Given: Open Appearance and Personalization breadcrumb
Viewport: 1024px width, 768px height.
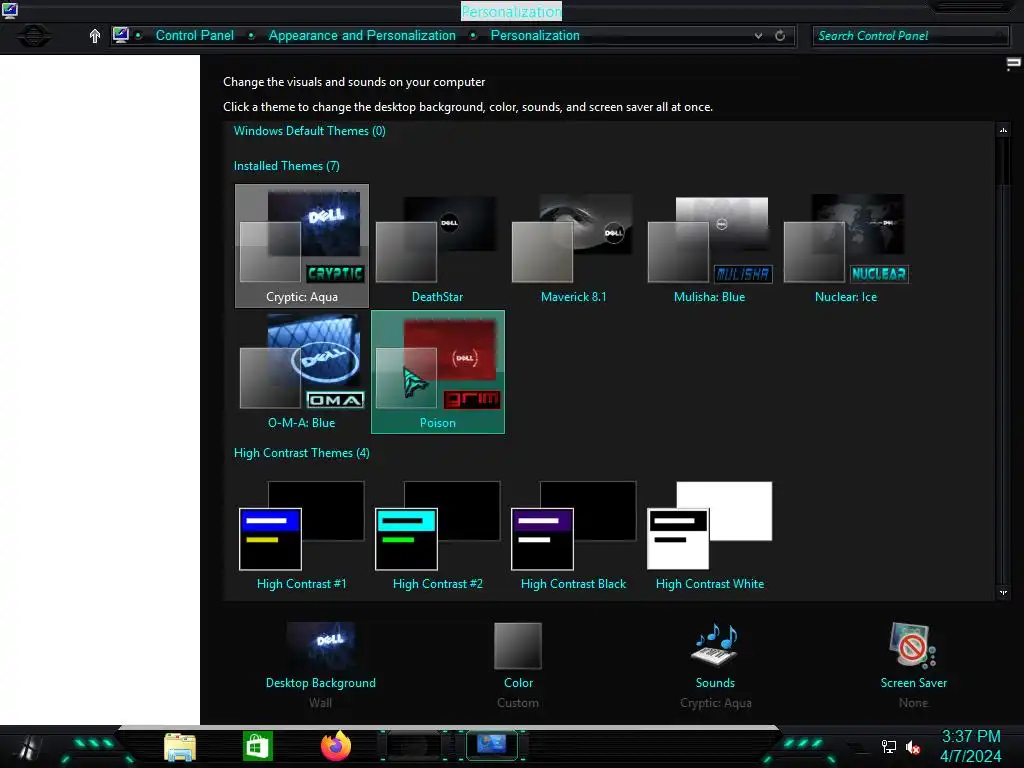Looking at the screenshot, I should coord(362,35).
